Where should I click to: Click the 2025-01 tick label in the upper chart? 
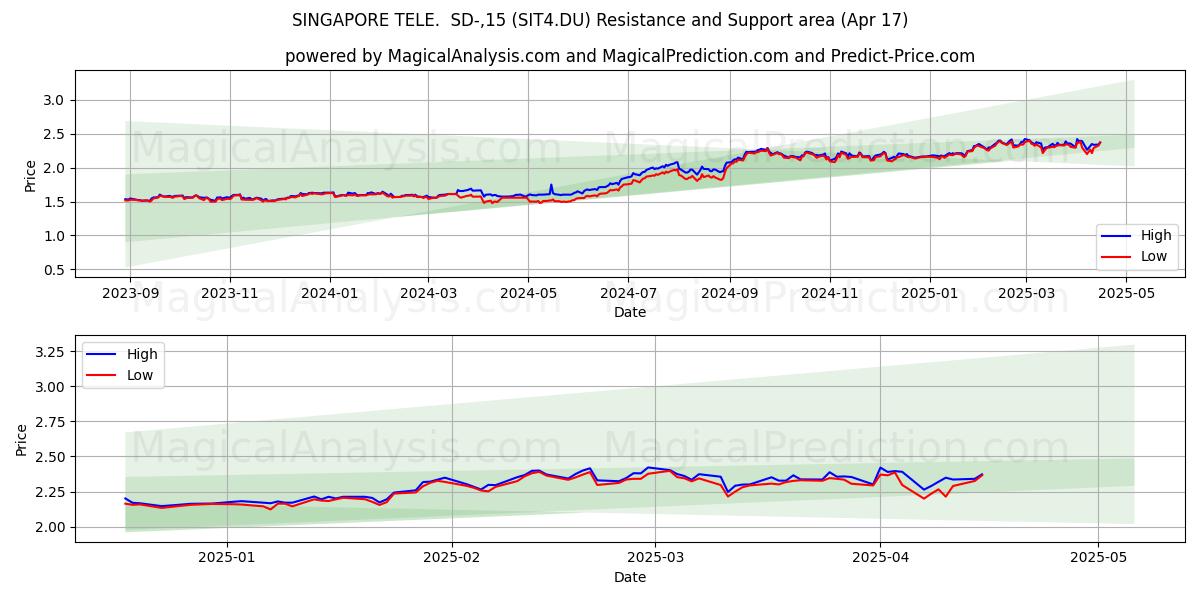point(929,294)
